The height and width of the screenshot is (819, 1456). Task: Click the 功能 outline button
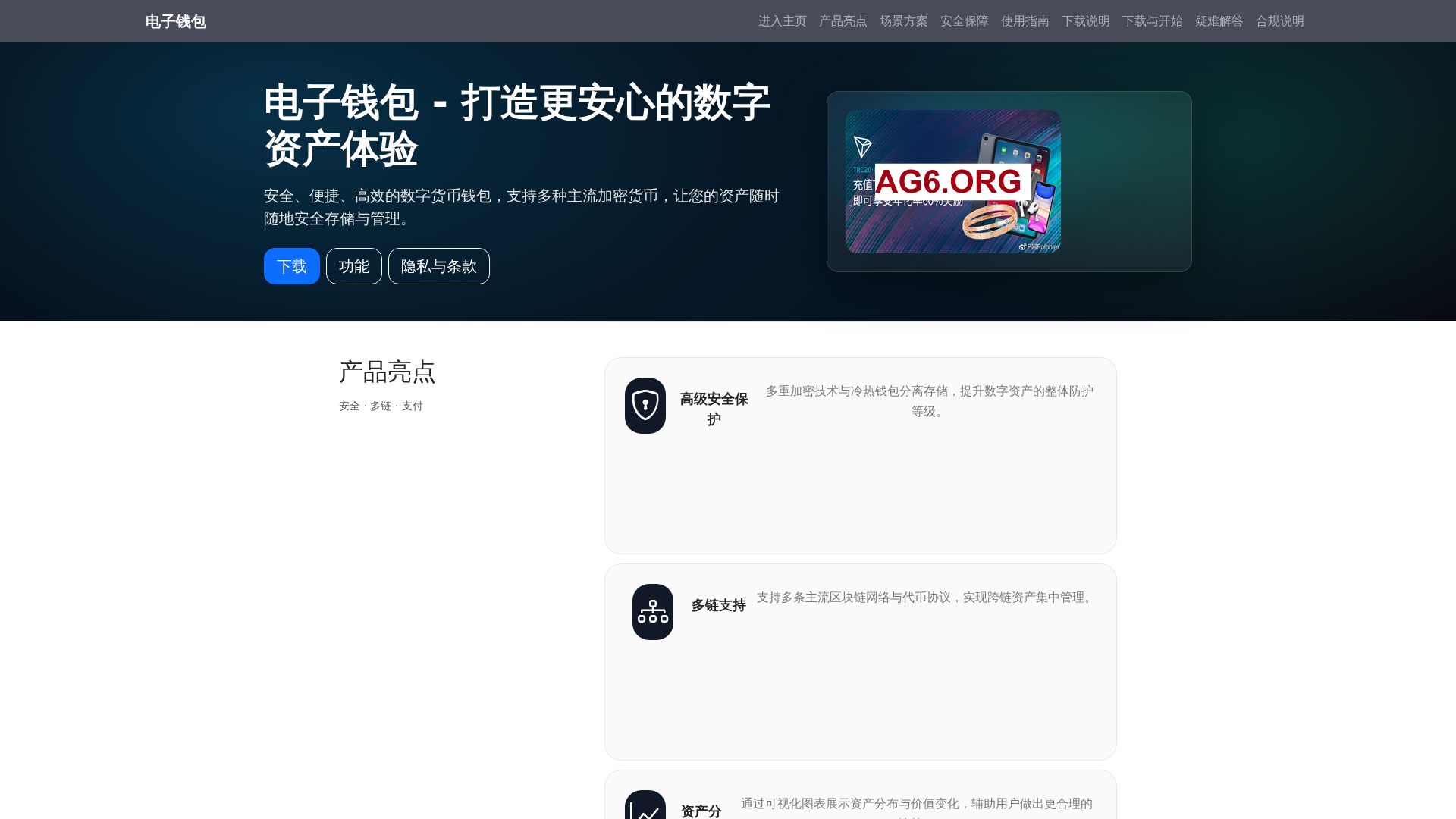click(353, 266)
